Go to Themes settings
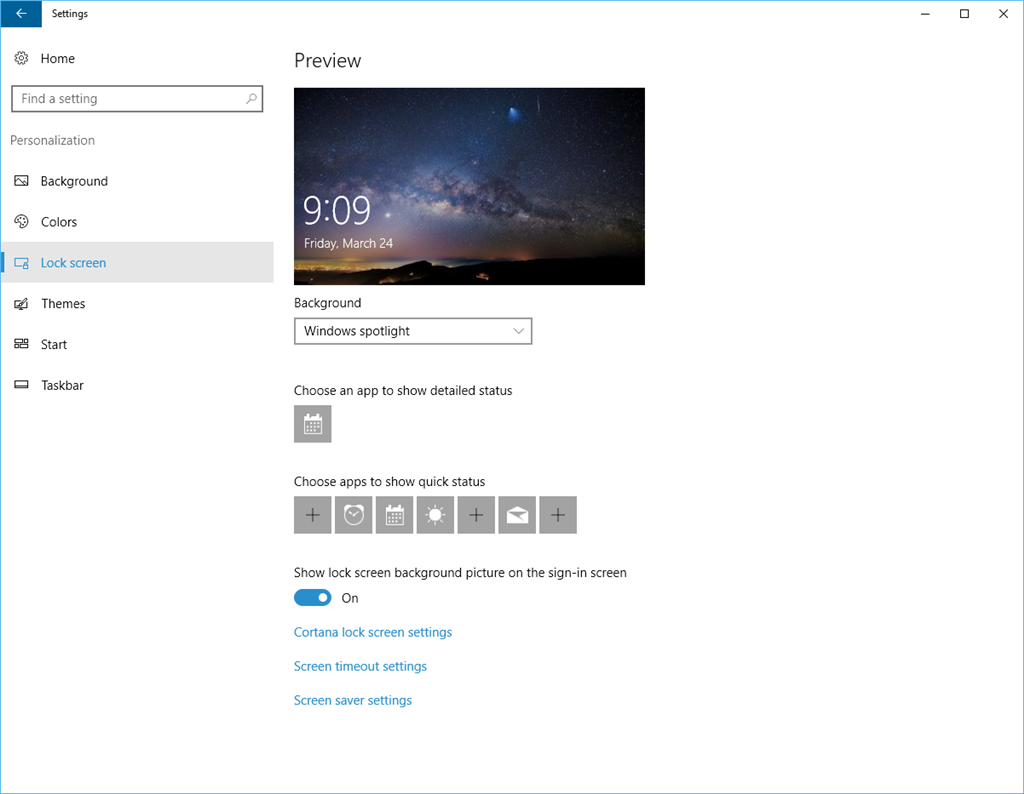The height and width of the screenshot is (794, 1024). (62, 304)
